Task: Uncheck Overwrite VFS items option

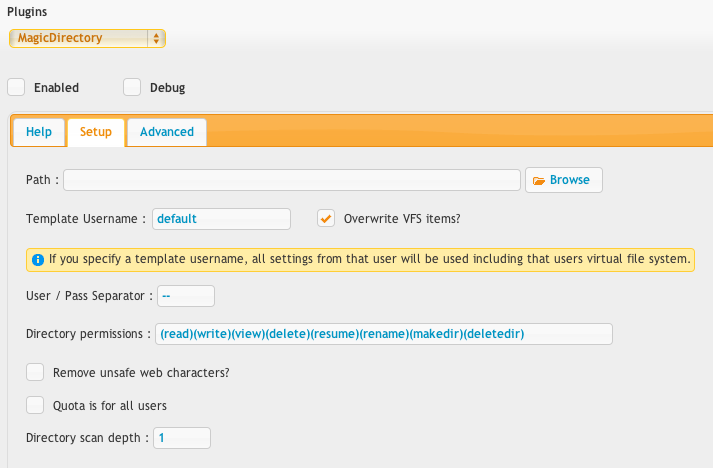Action: pos(326,218)
